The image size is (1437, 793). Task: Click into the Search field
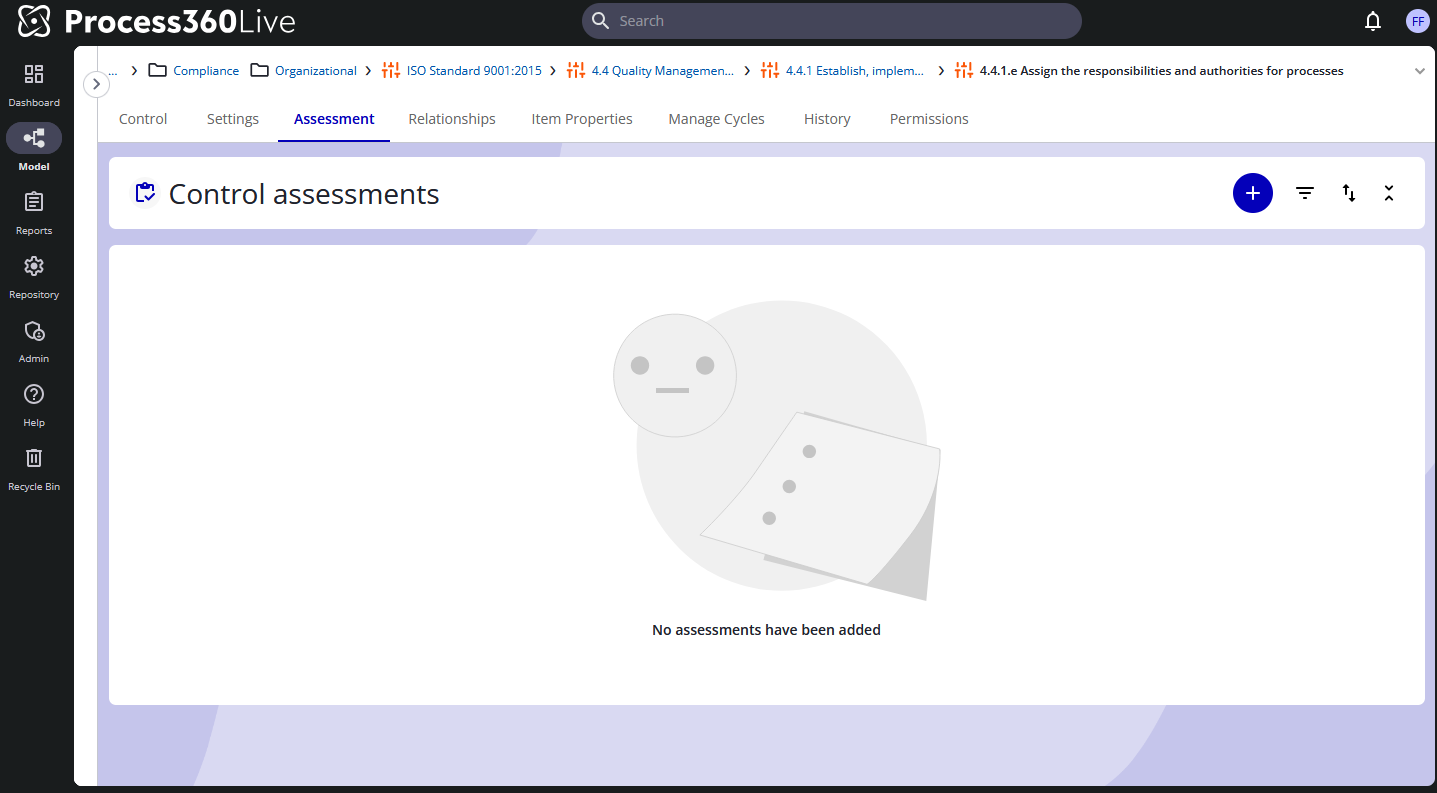click(x=832, y=21)
